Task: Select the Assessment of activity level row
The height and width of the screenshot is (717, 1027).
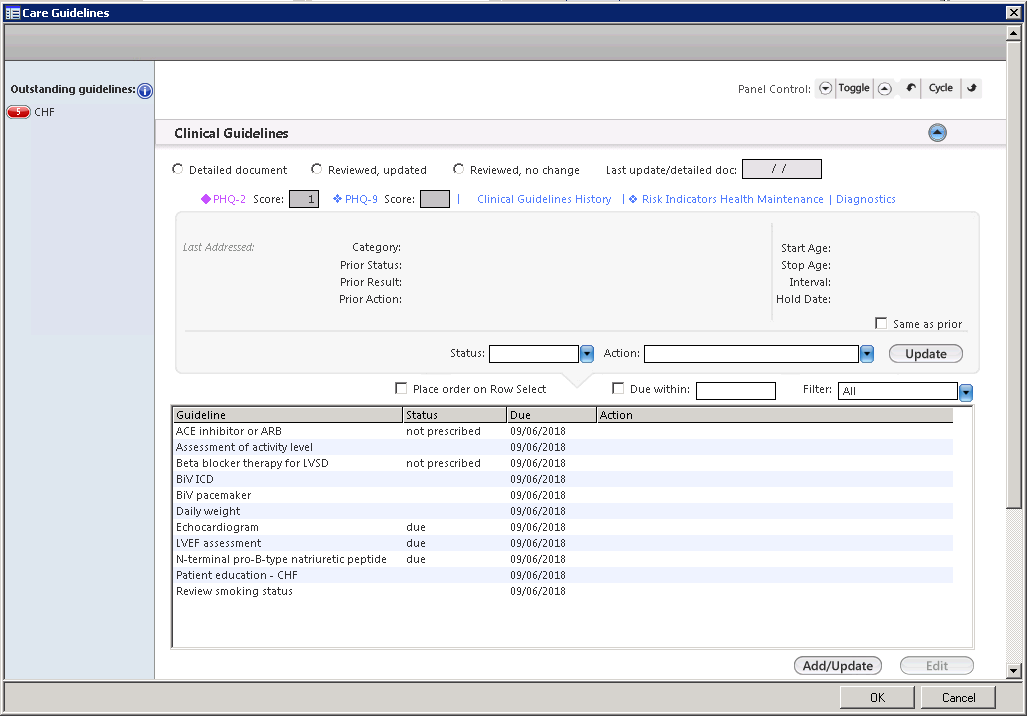Action: click(x=563, y=447)
